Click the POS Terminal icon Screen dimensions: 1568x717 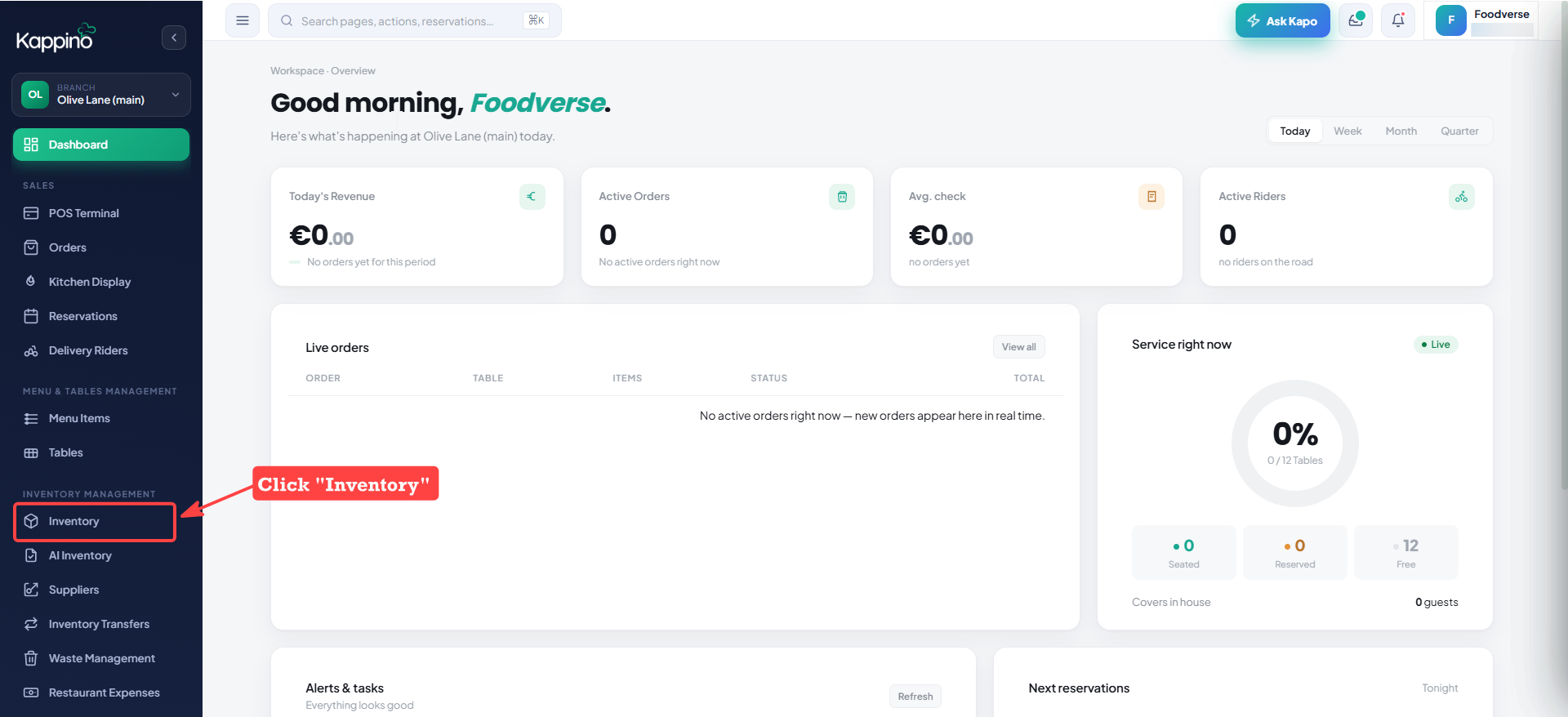pyautogui.click(x=31, y=213)
